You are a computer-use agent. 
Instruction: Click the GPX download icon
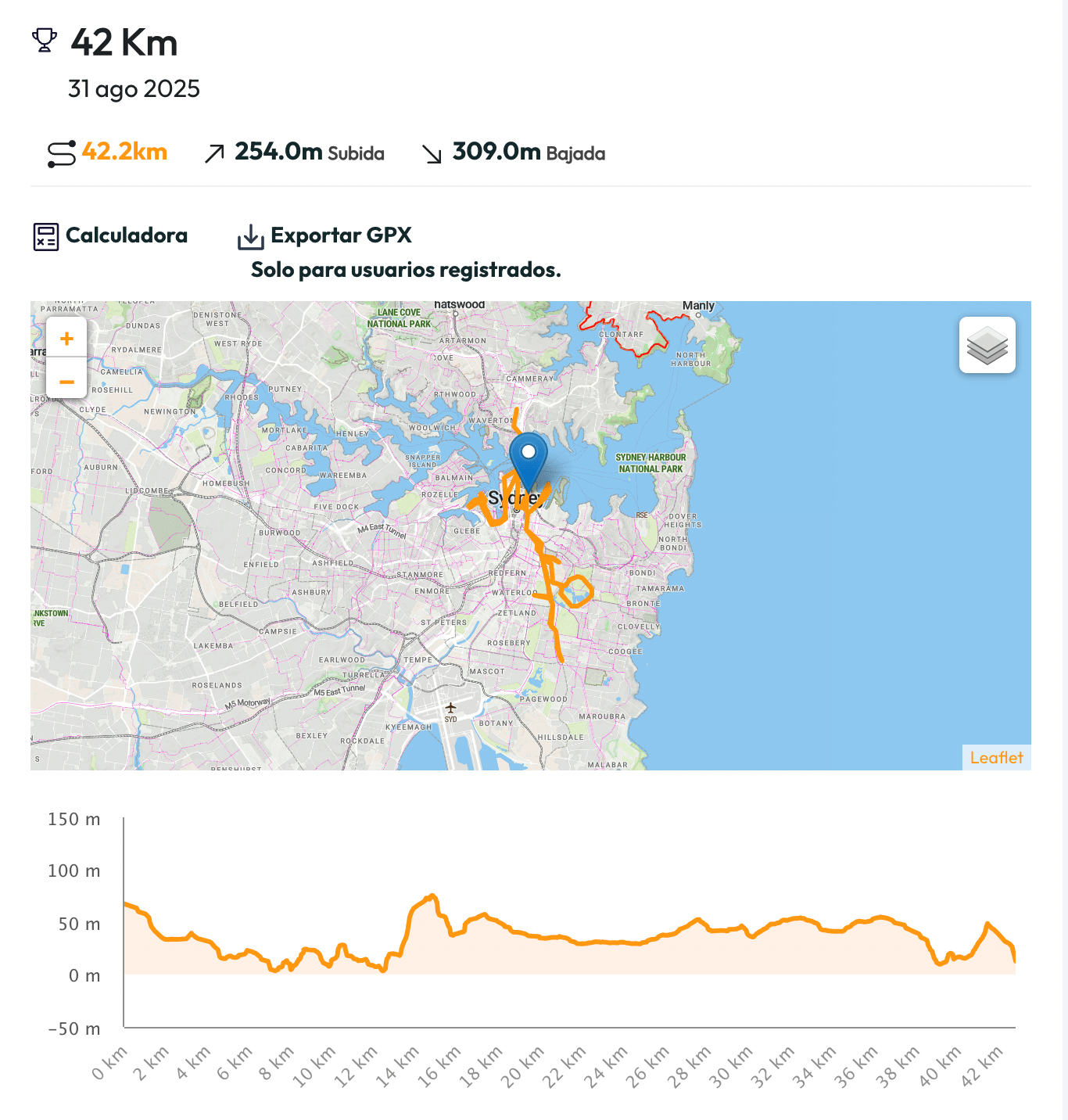pos(250,236)
